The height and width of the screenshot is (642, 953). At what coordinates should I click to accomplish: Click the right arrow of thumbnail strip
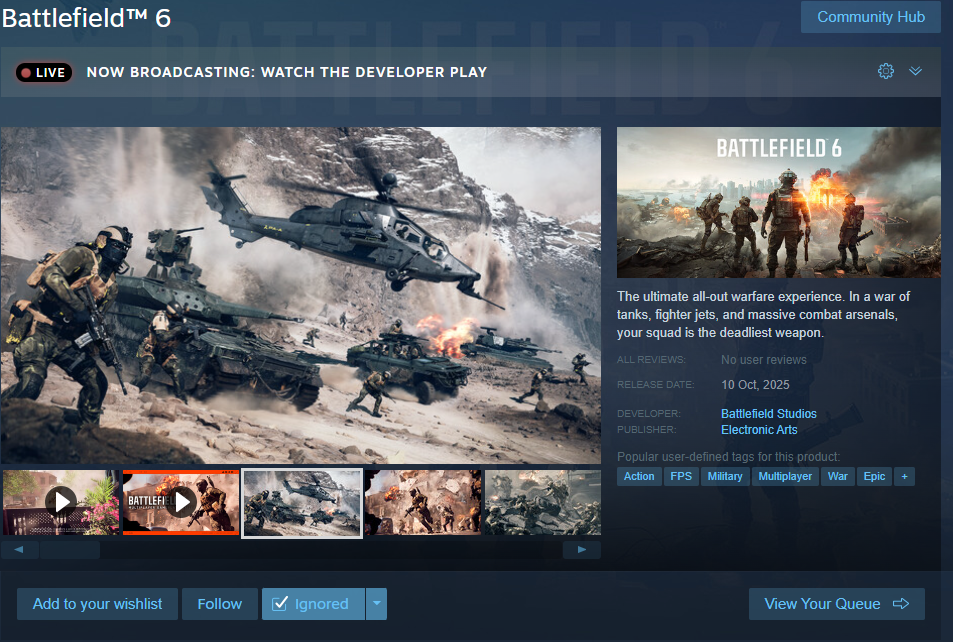[582, 550]
